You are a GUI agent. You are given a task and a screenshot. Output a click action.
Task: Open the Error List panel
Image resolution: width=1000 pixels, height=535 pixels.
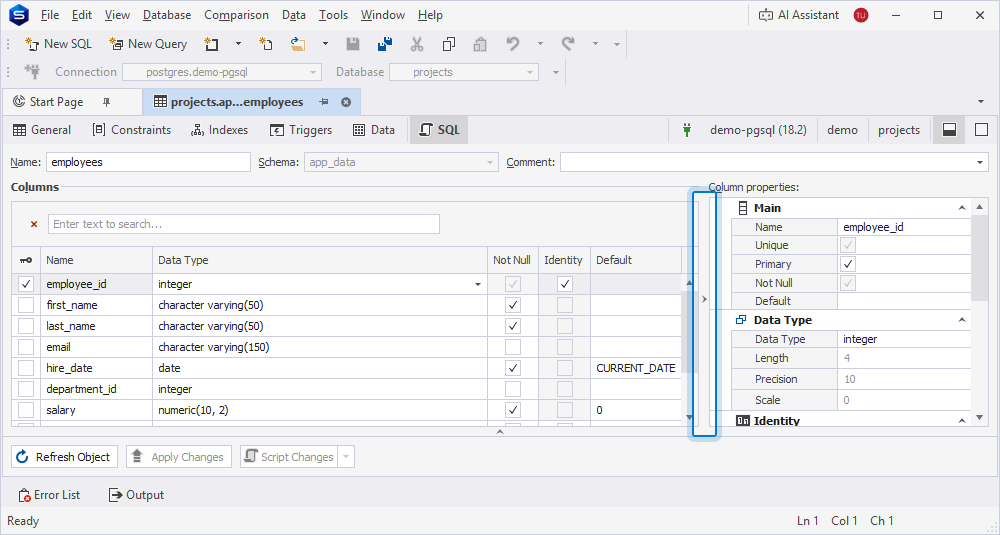point(49,495)
